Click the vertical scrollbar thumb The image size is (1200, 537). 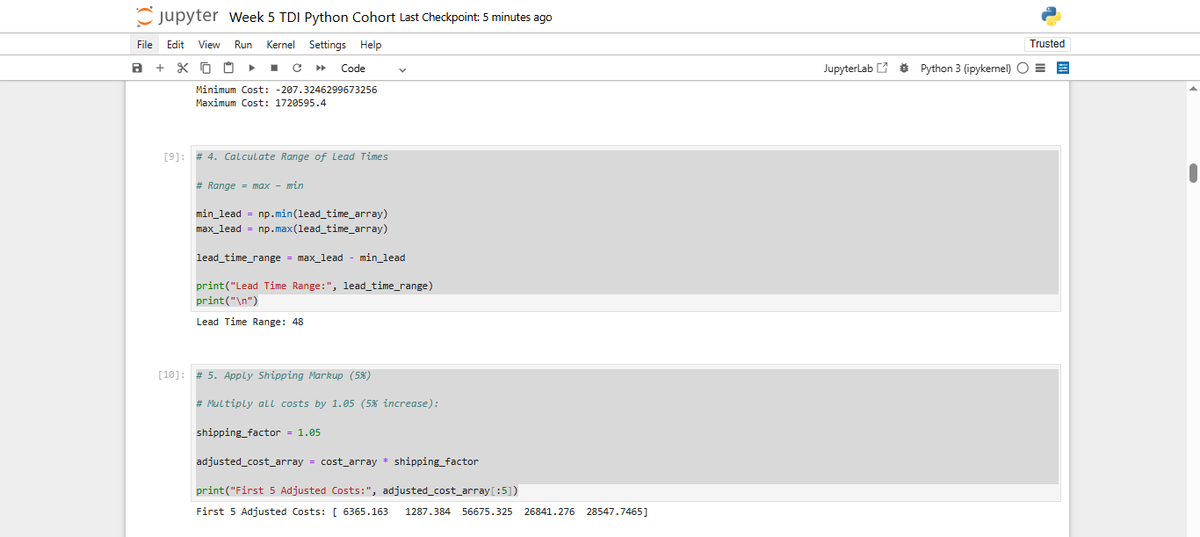point(1192,173)
